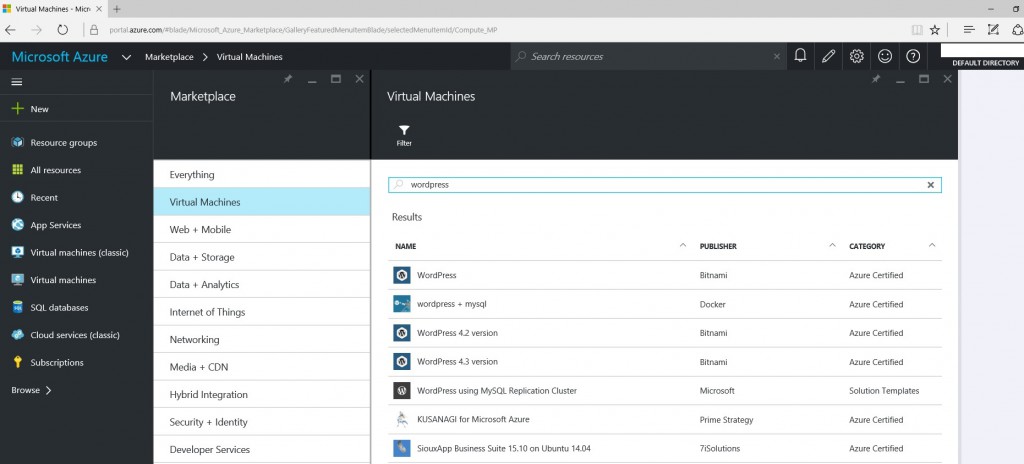1024x464 pixels.
Task: Select Everything in Marketplace list
Action: pyautogui.click(x=262, y=174)
